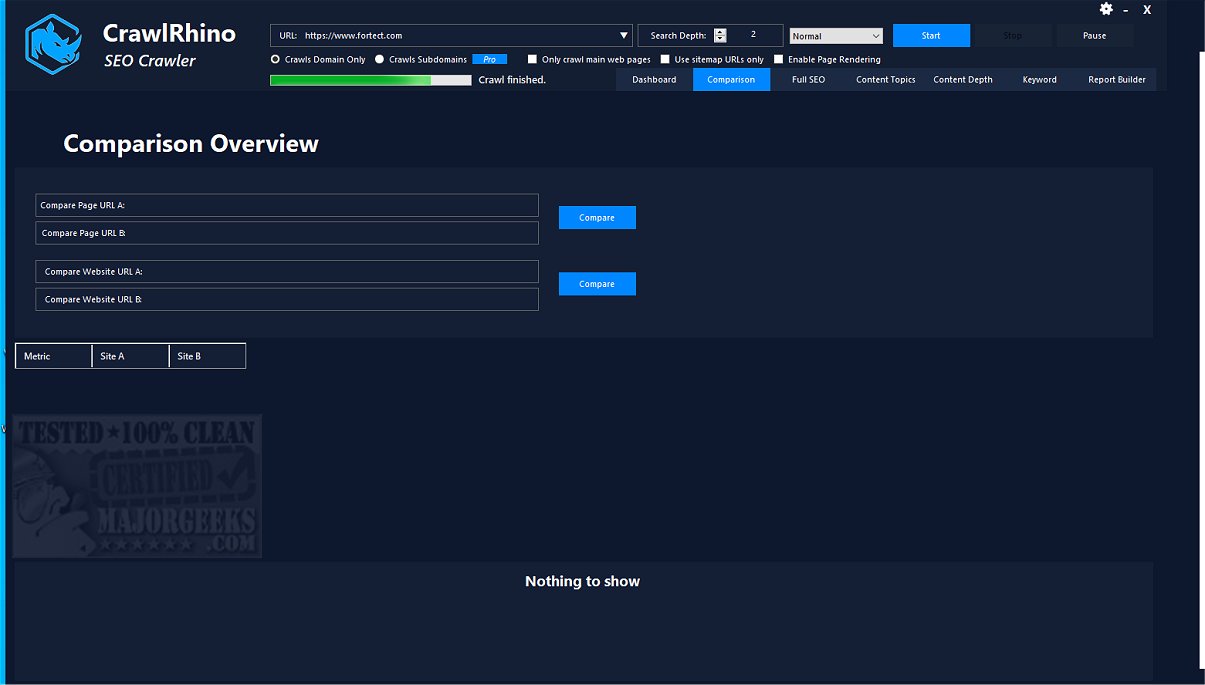Switch to Content Depth tab
The width and height of the screenshot is (1205, 685).
pos(963,80)
